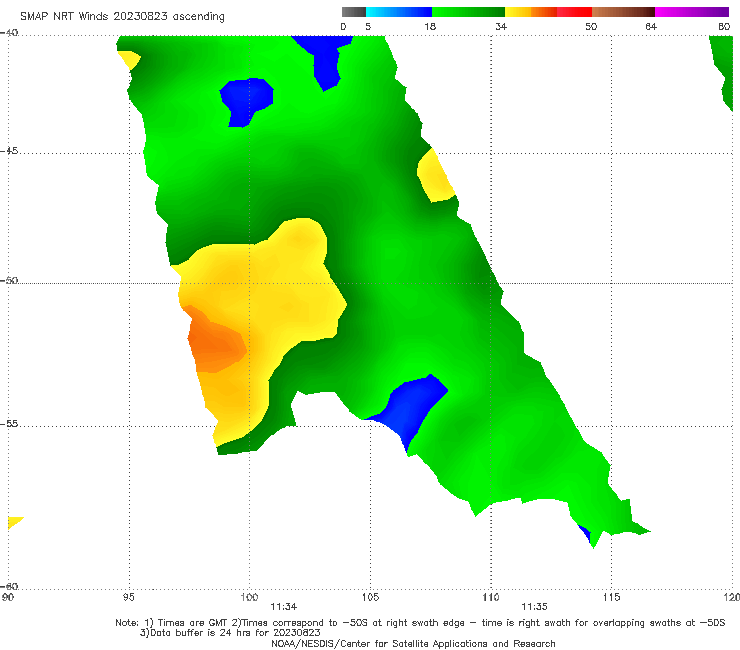Click the '34' color bar label

[x=501, y=26]
